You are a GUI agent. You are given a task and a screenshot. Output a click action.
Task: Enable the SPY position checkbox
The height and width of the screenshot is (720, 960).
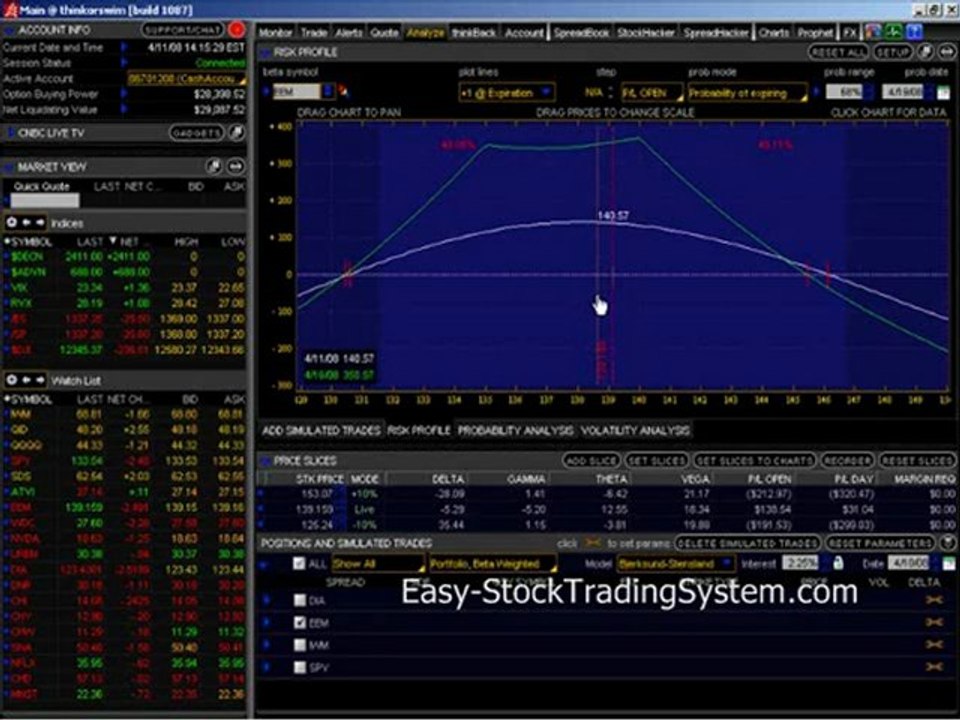[299, 667]
